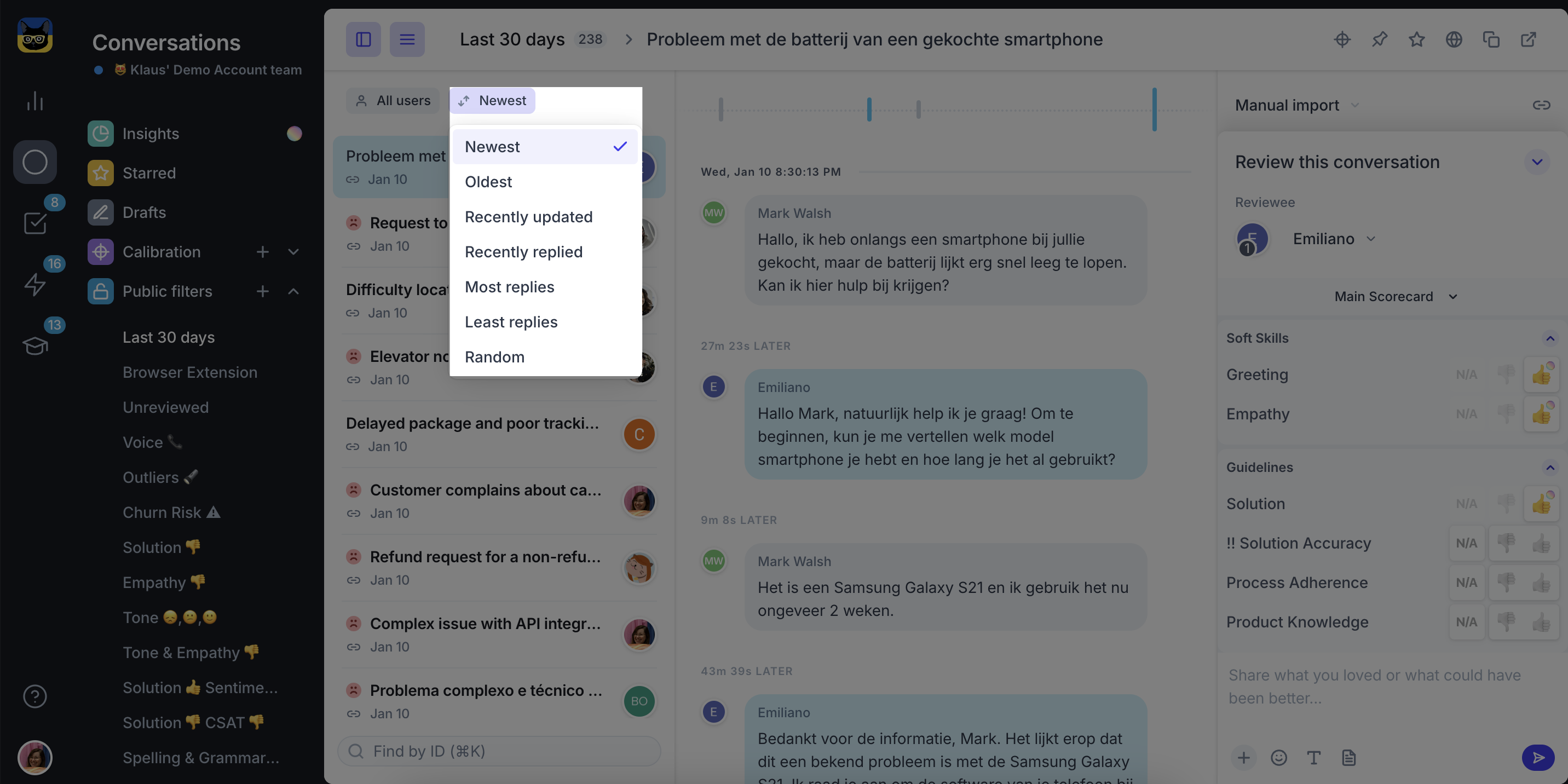Rate Process Adherence with thumbs down
Image resolution: width=1568 pixels, height=784 pixels.
pos(1506,583)
